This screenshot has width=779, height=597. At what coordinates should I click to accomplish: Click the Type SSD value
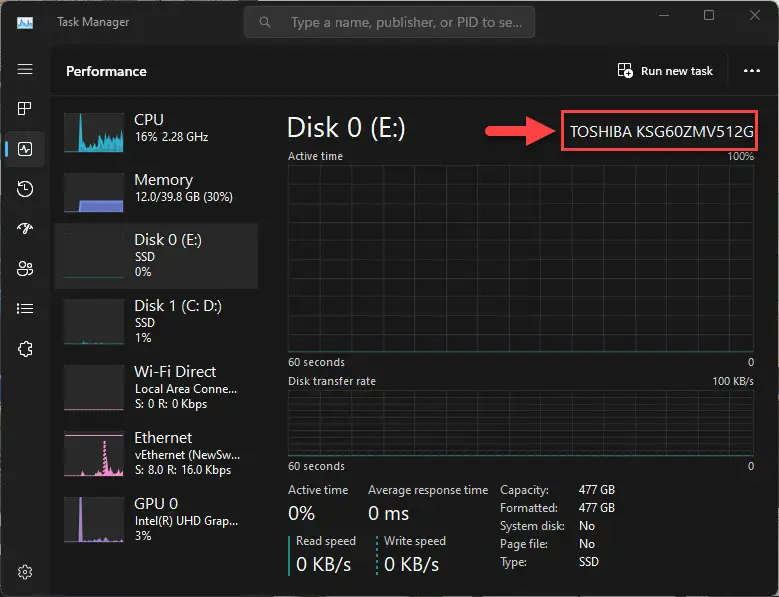tap(589, 562)
